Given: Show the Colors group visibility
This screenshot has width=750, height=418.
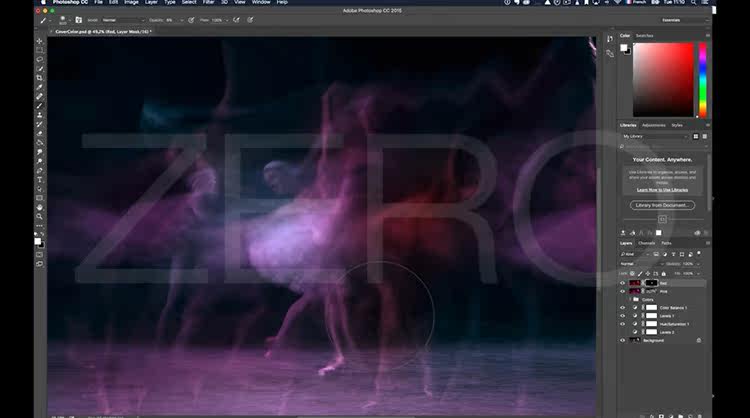Looking at the screenshot, I should click(622, 299).
